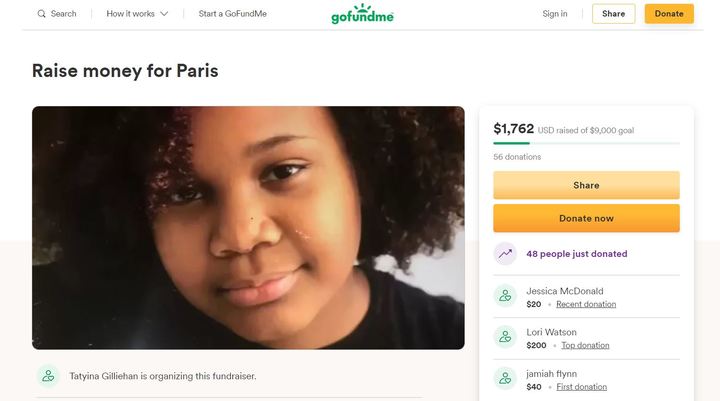Open the Sign in page
720x401 pixels.
click(x=555, y=14)
